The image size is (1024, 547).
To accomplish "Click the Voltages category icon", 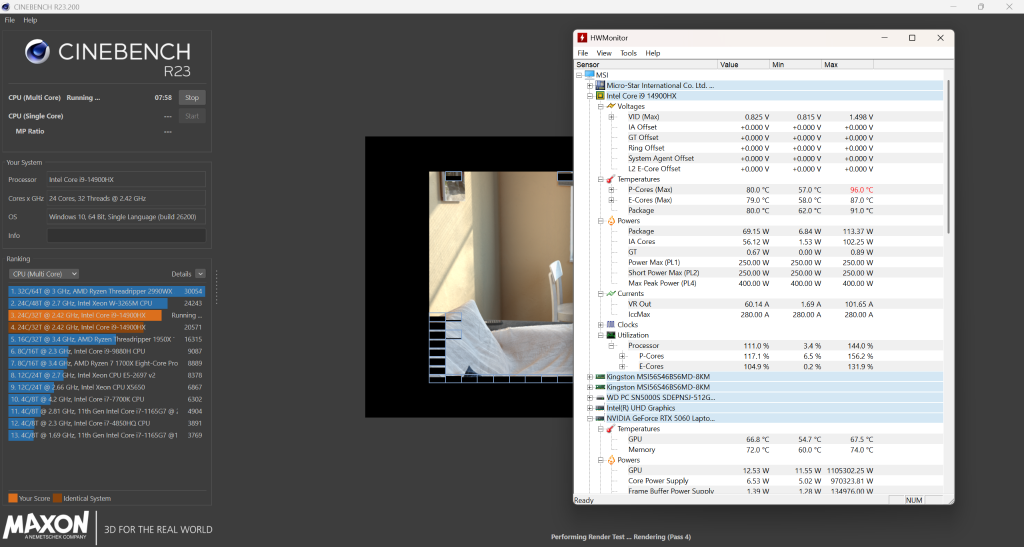I will click(611, 106).
